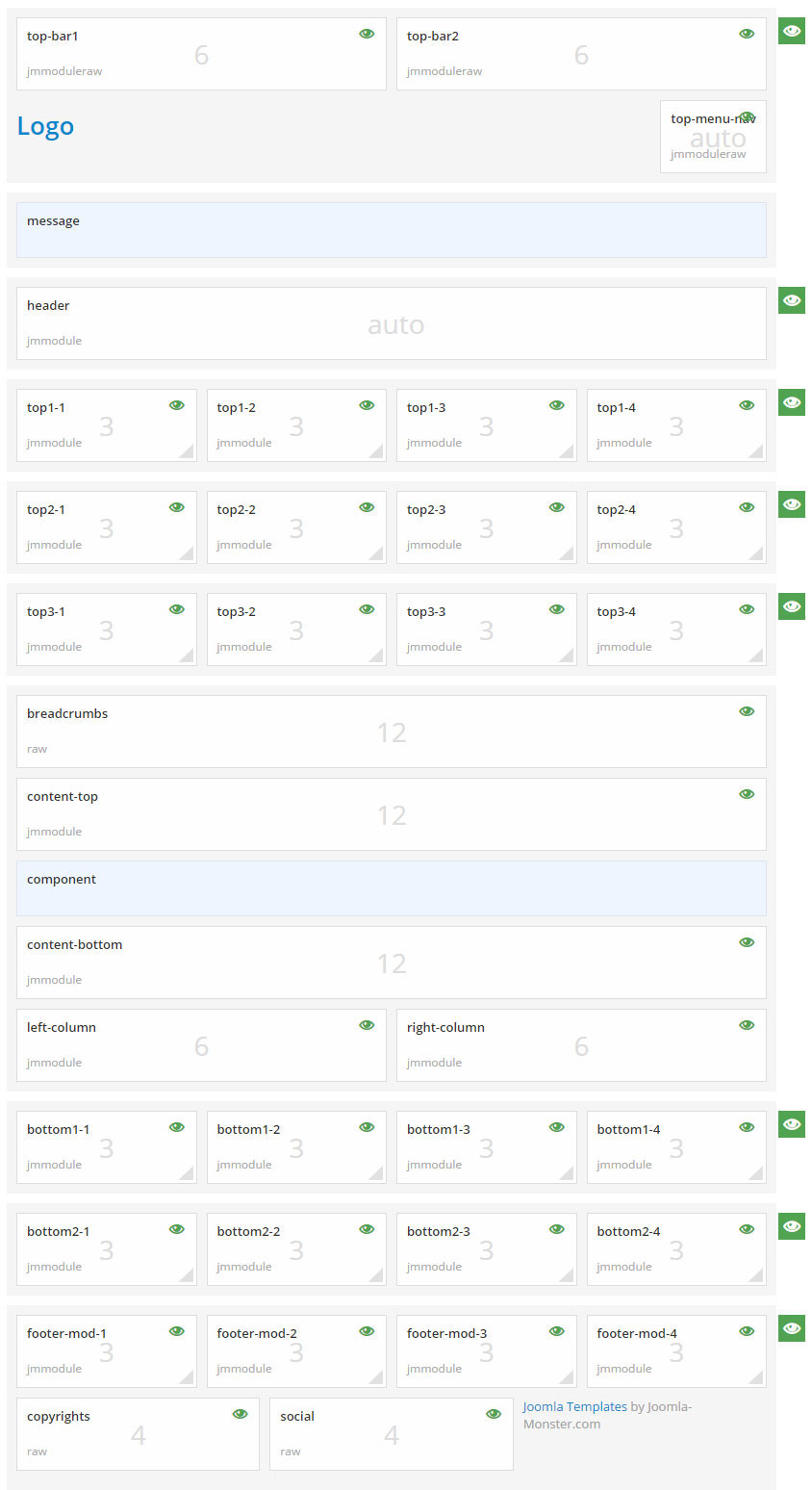The width and height of the screenshot is (812, 1490).
Task: Toggle visibility of the top1-3 module
Action: 556,405
